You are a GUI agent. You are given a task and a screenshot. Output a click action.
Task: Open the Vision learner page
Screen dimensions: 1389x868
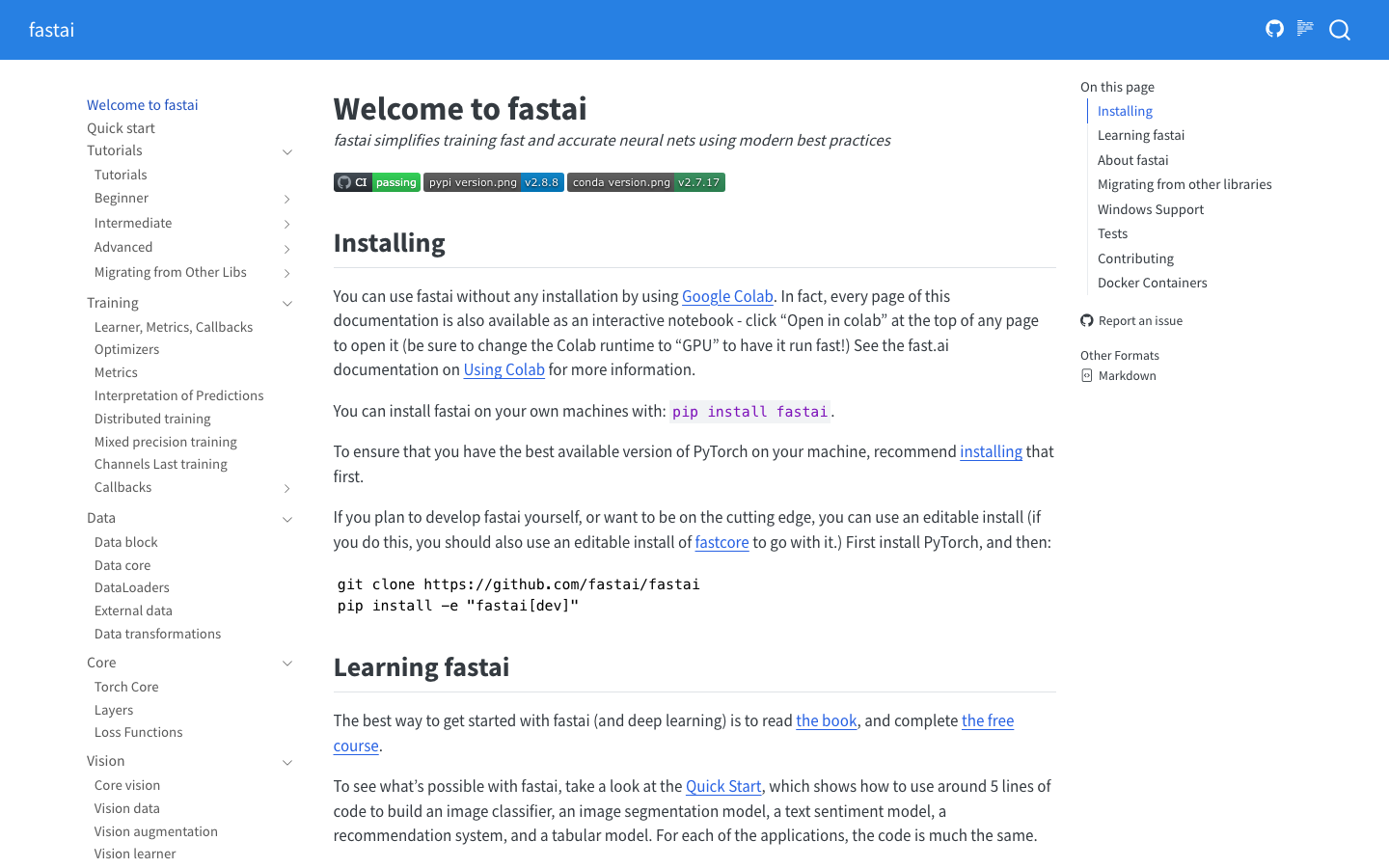pyautogui.click(x=135, y=854)
